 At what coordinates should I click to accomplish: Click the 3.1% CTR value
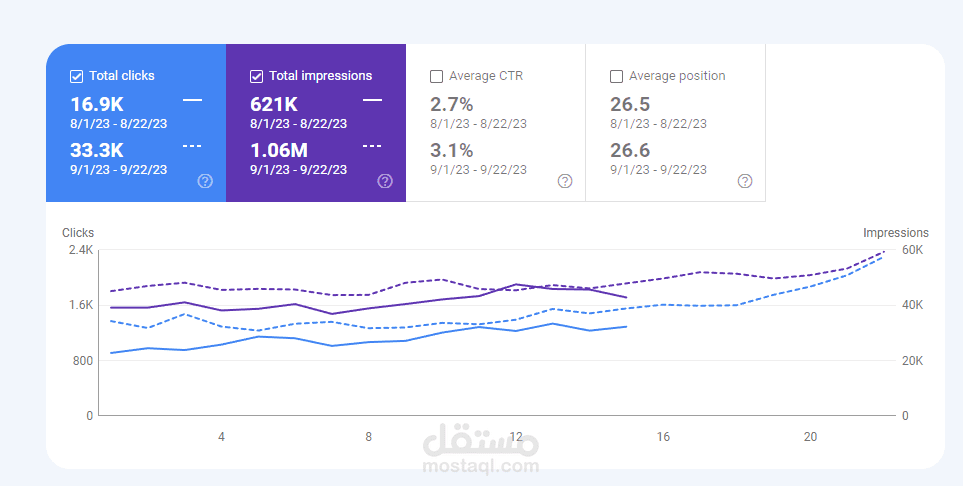click(x=451, y=150)
